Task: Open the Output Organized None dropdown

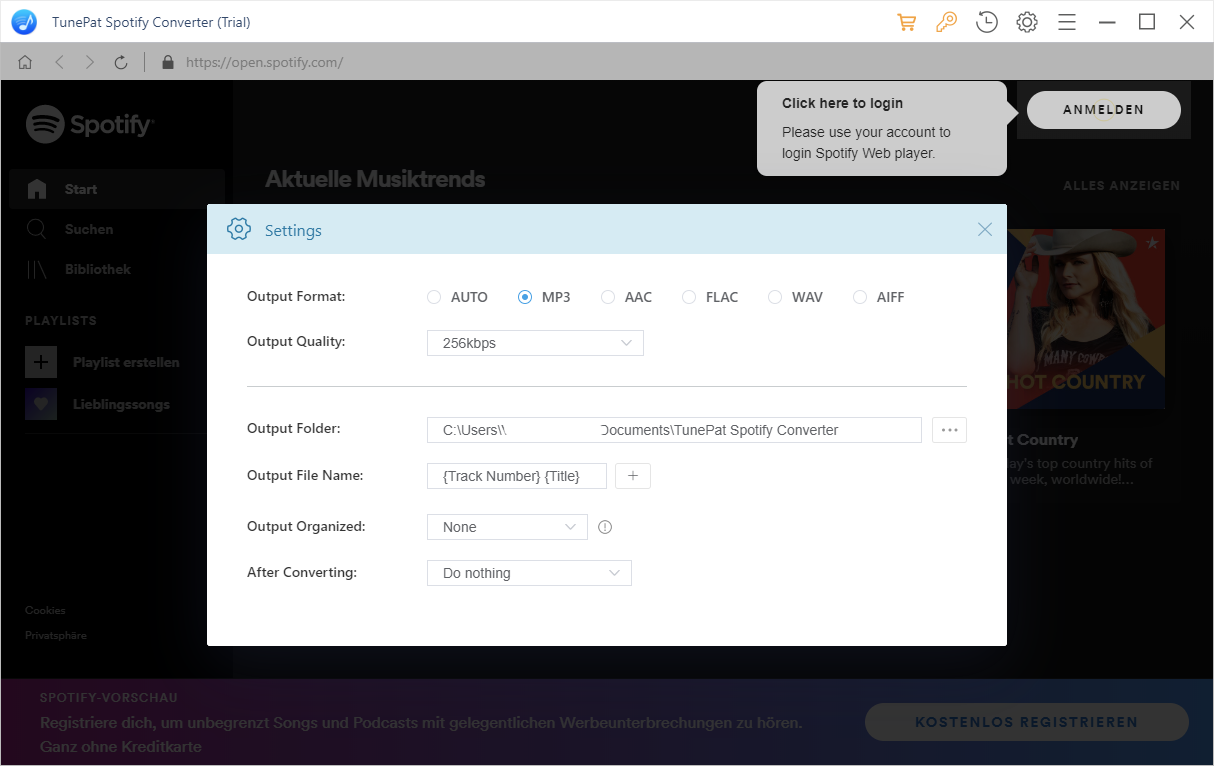Action: pos(507,527)
